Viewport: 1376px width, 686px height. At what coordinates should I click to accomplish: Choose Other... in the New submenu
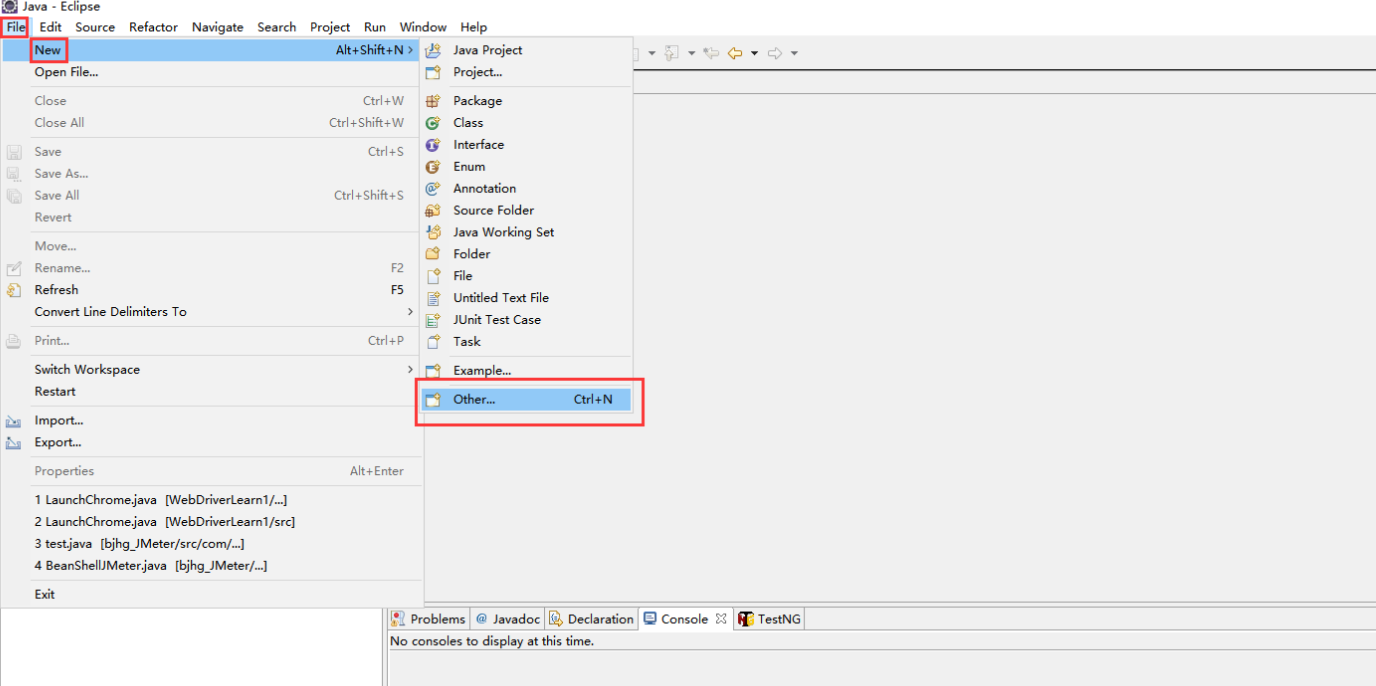526,400
